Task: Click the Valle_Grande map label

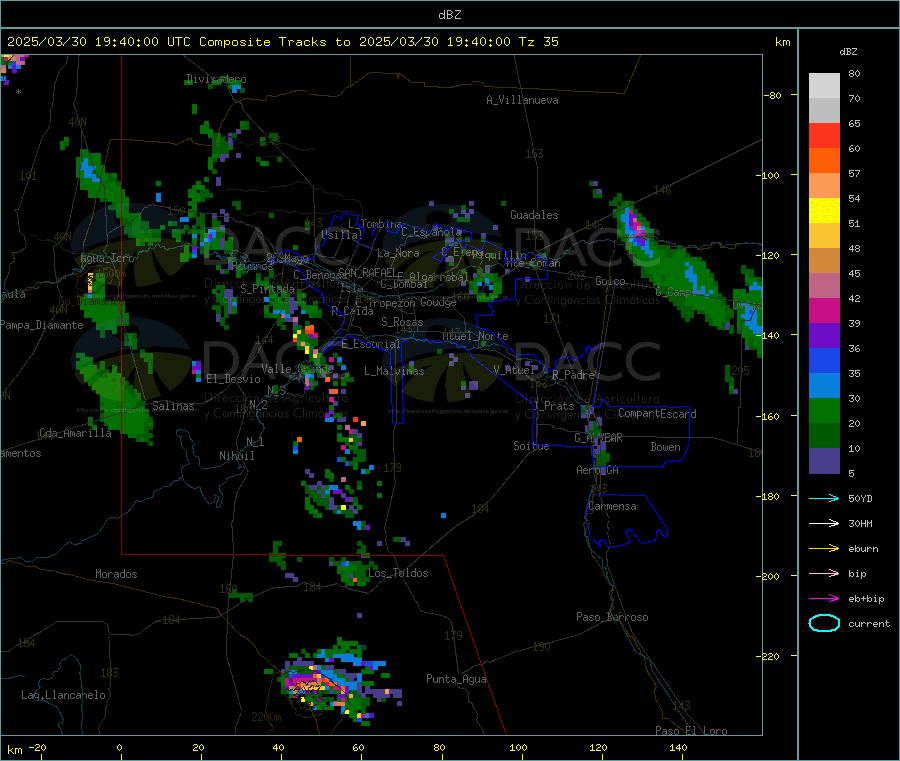Action: [297, 368]
